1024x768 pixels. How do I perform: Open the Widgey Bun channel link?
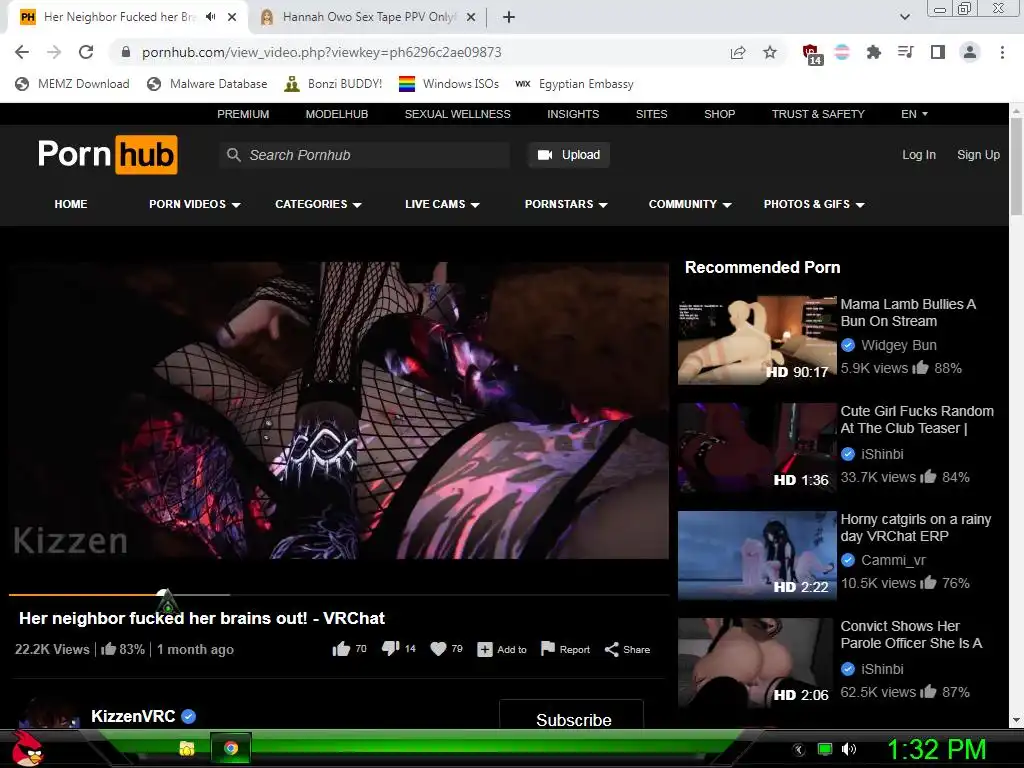click(899, 345)
